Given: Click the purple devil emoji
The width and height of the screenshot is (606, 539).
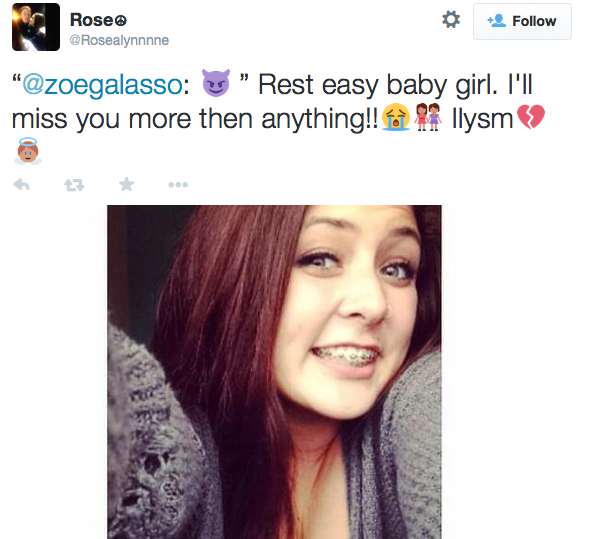Looking at the screenshot, I should coord(216,83).
